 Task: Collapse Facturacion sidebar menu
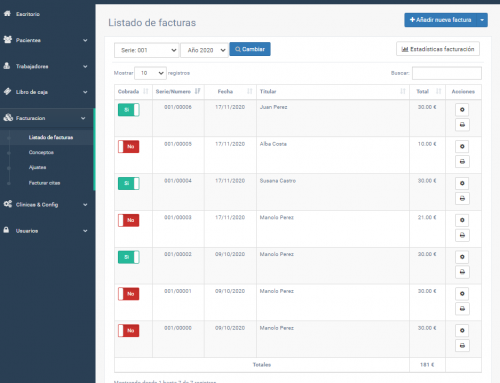[47, 118]
